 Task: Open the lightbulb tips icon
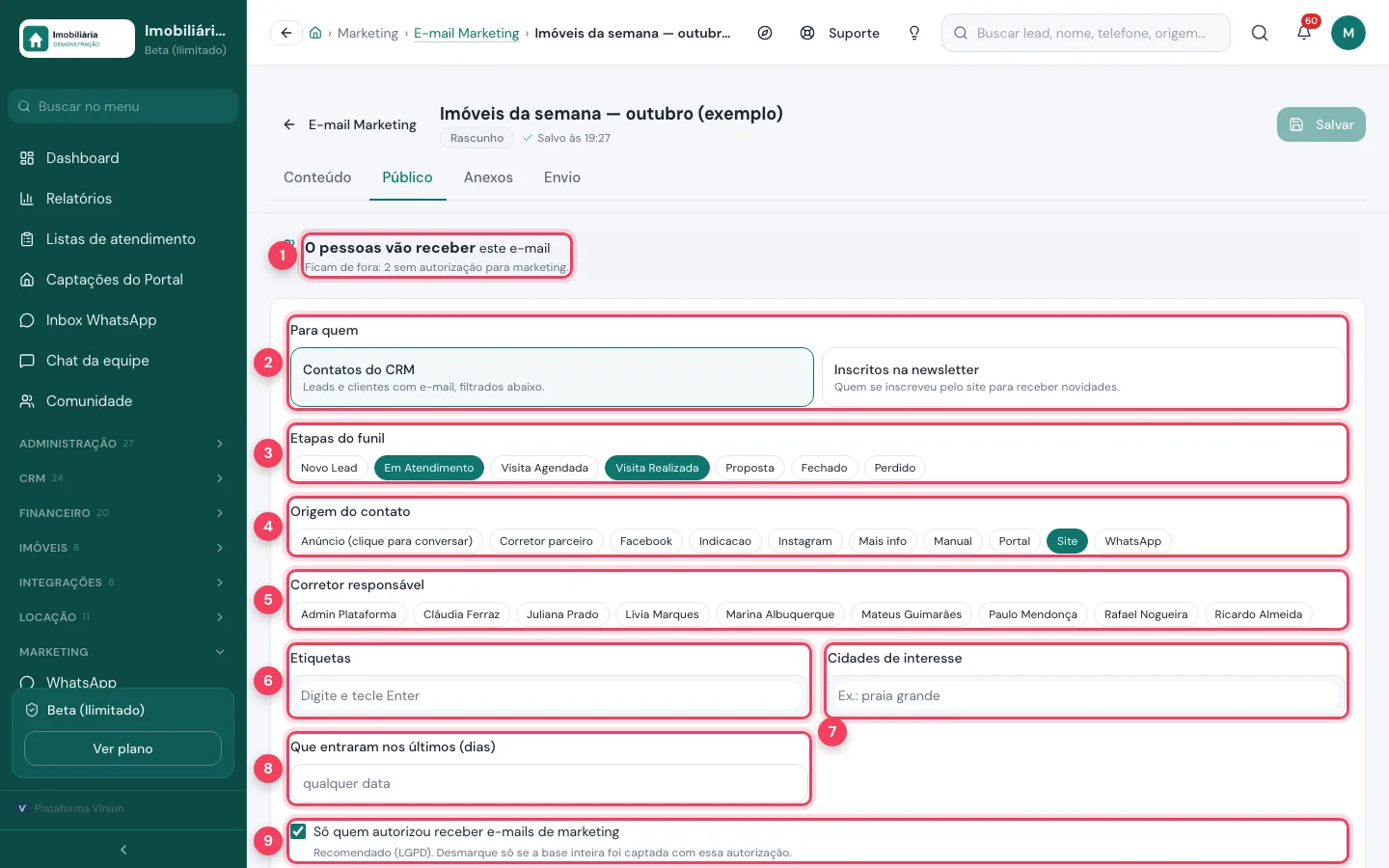pos(914,33)
